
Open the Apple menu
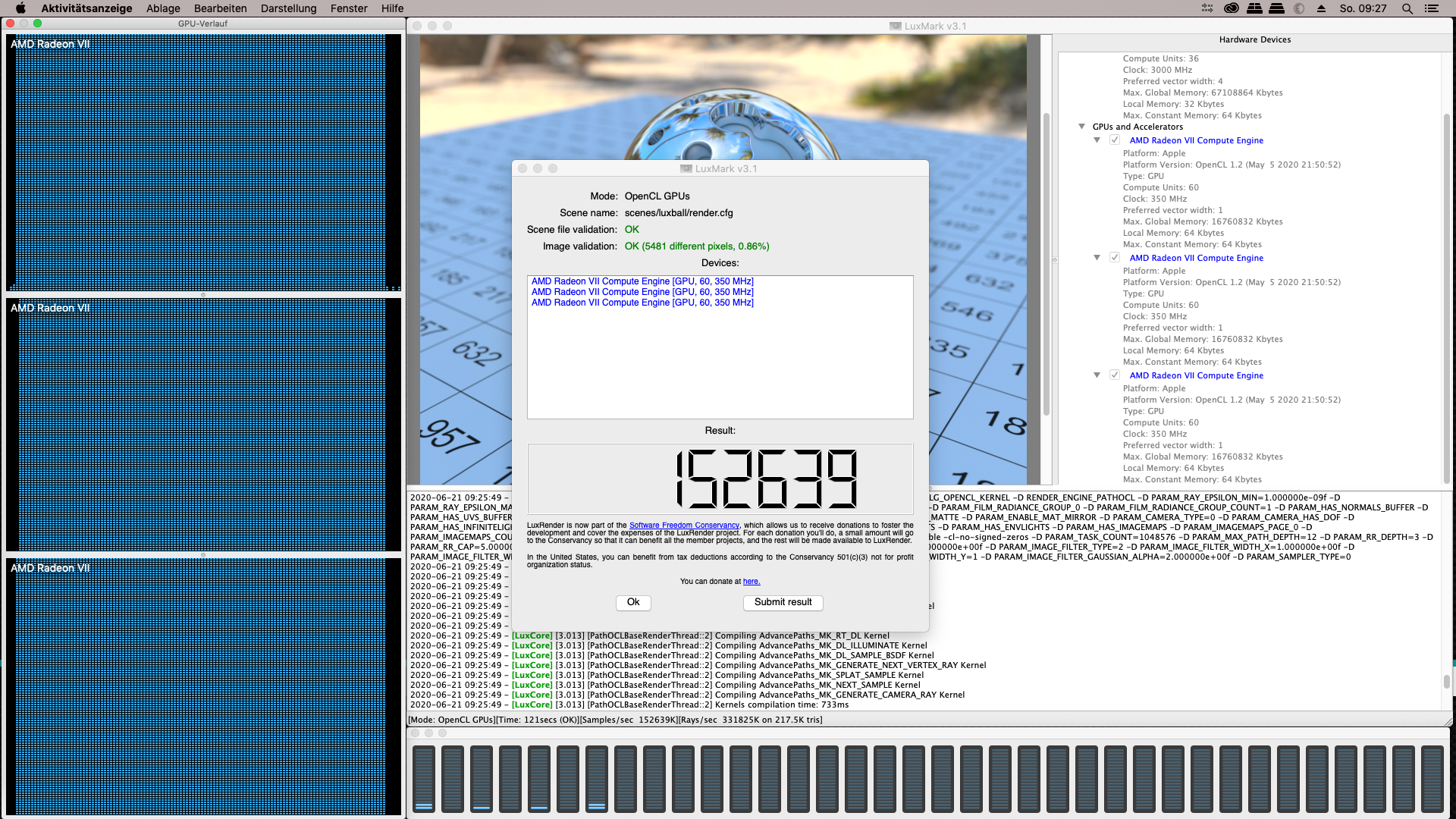20,8
